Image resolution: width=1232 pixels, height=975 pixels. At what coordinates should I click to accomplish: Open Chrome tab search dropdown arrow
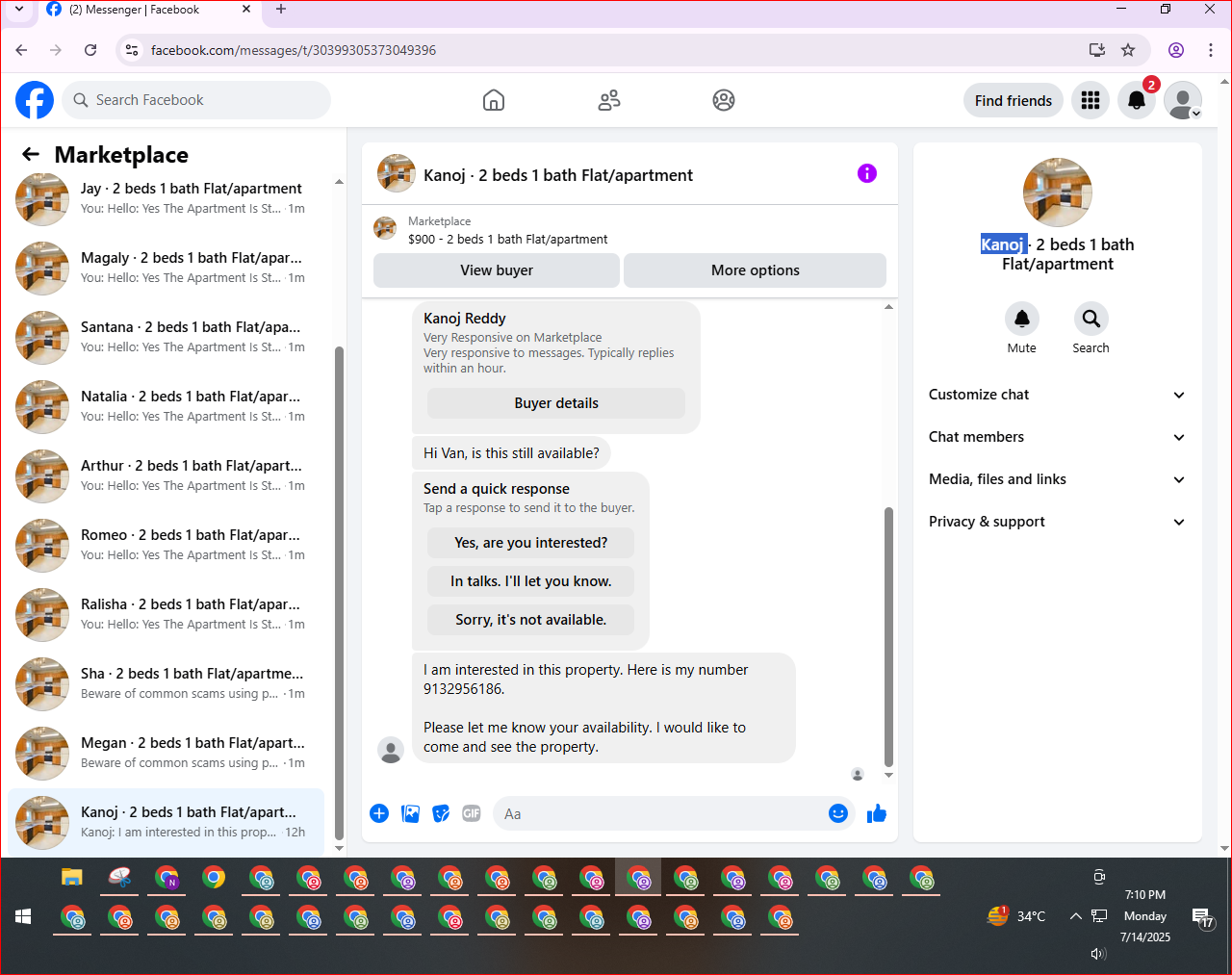18,10
